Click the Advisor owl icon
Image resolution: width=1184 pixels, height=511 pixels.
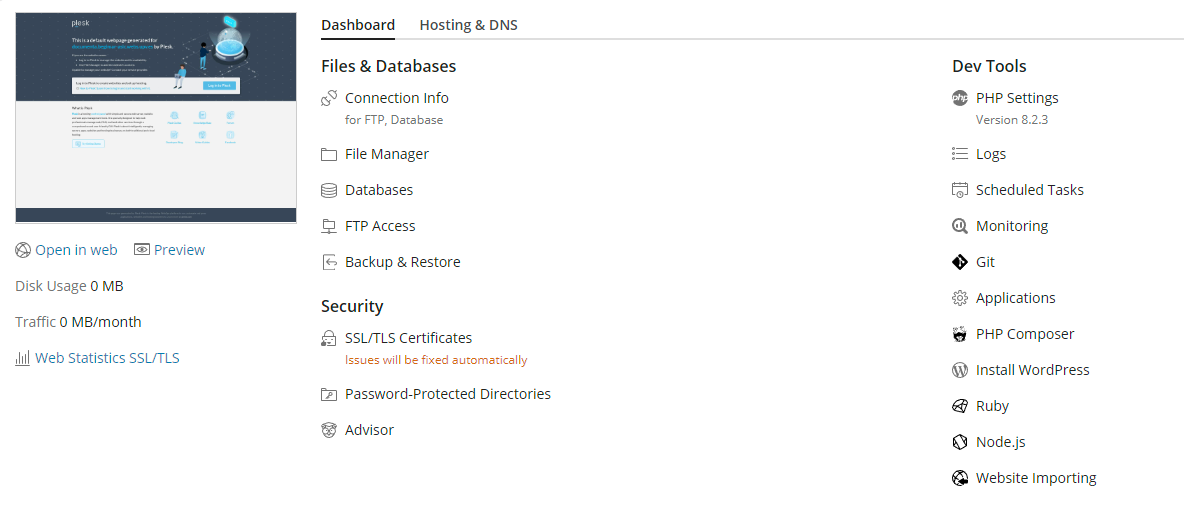coord(329,430)
